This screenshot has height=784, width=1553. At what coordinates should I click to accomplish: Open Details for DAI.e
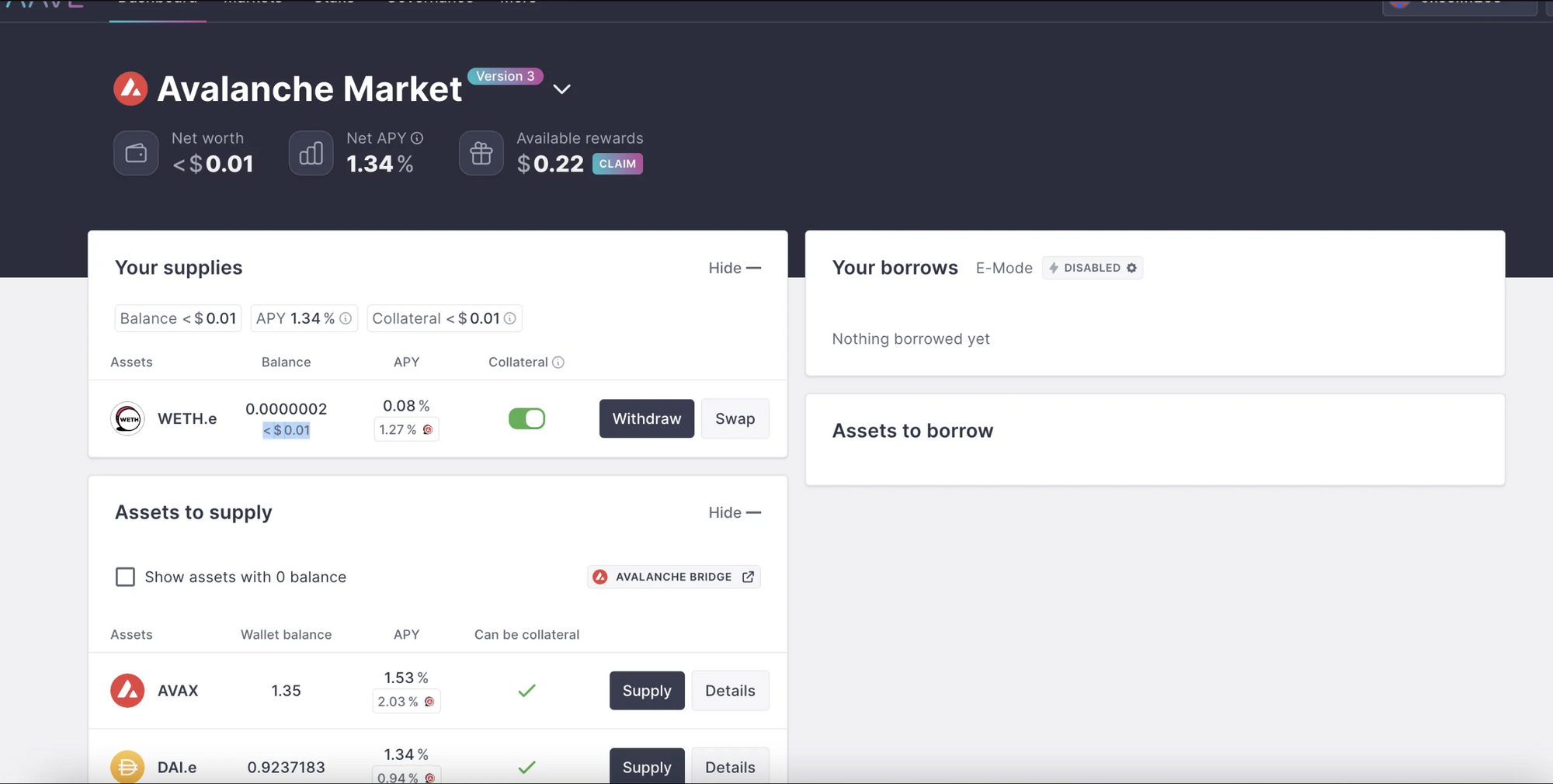(x=730, y=767)
